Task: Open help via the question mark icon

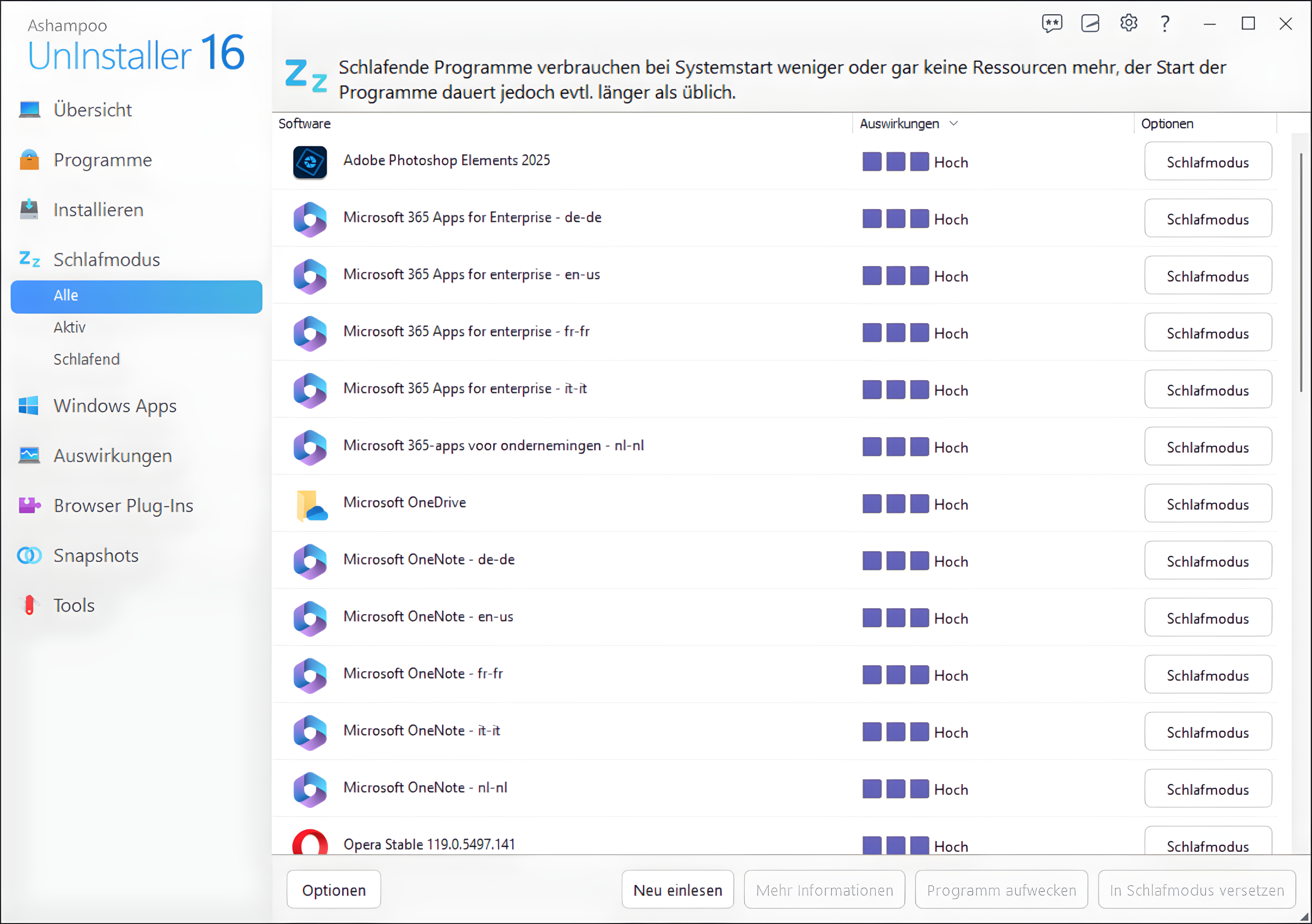Action: pos(1165,23)
